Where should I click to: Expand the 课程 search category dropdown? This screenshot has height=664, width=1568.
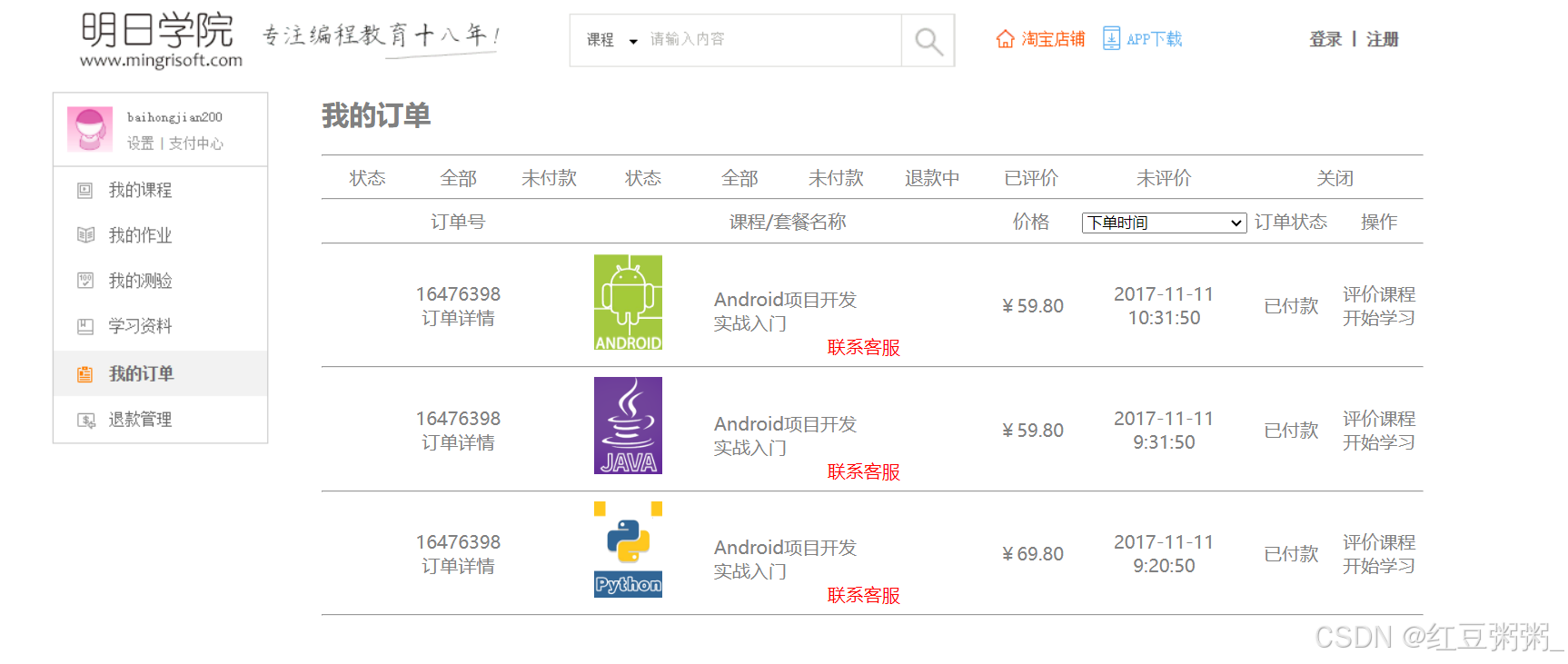[611, 40]
